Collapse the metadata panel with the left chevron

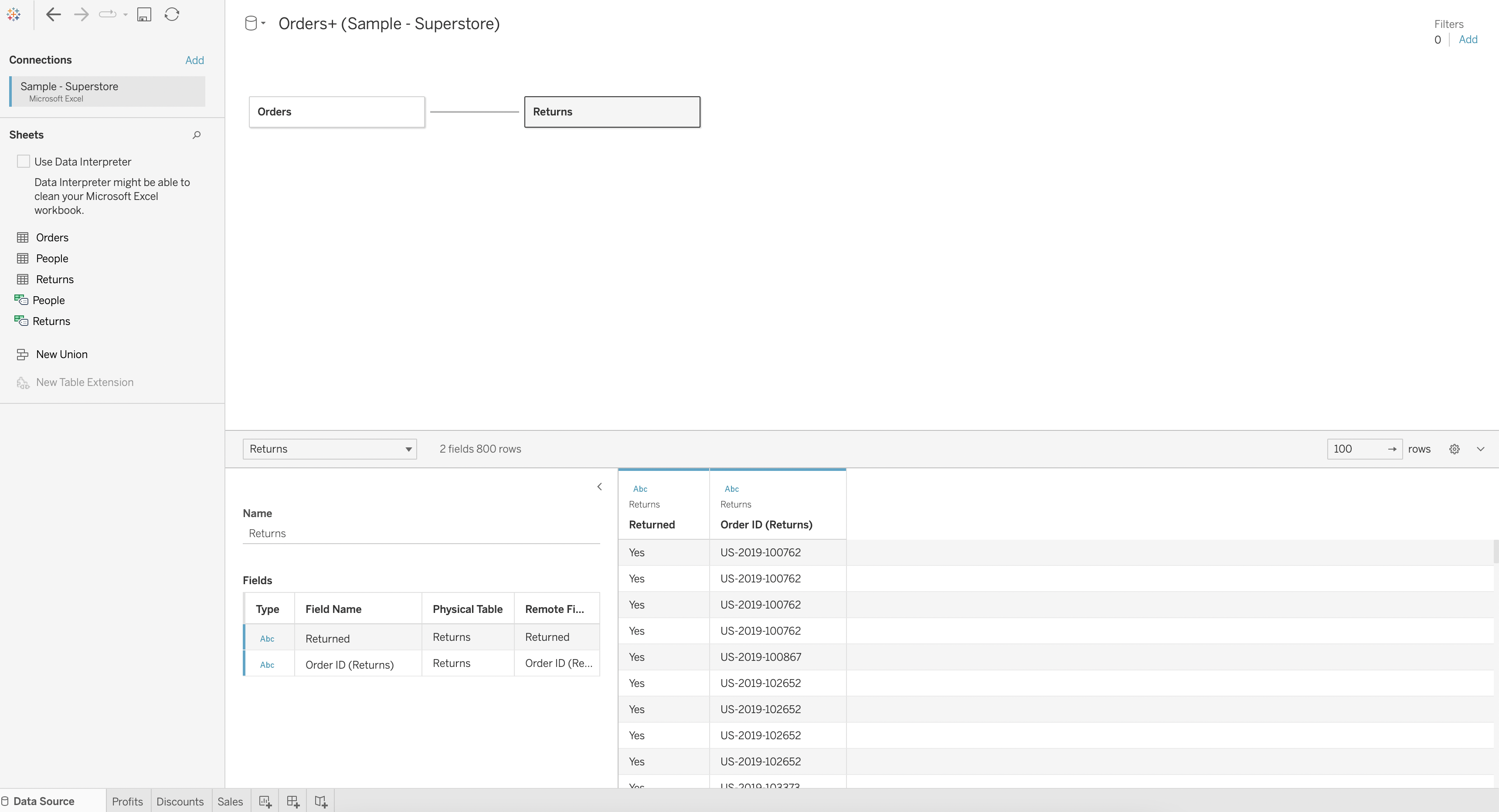pyautogui.click(x=599, y=486)
